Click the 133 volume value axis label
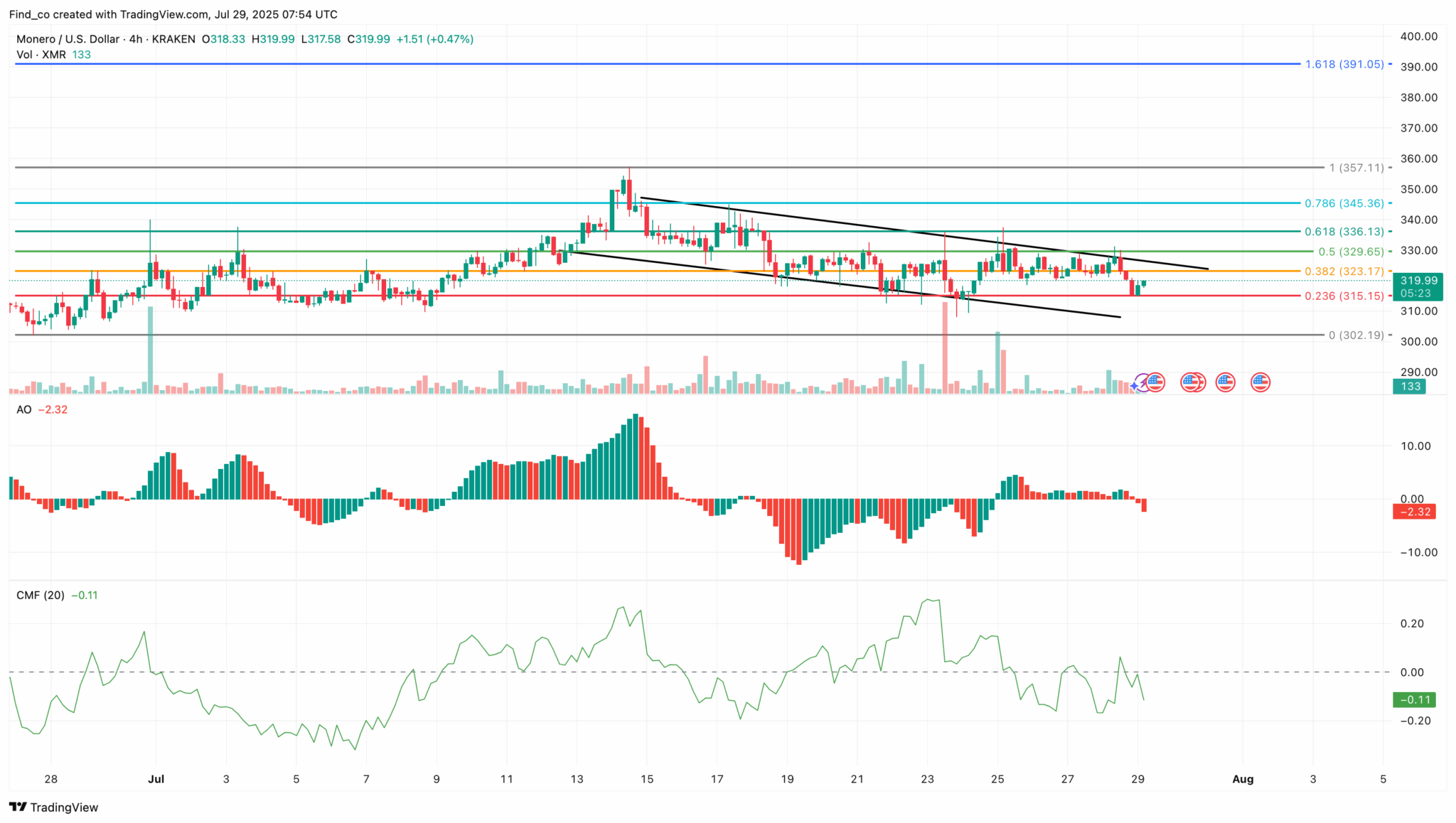1456x823 pixels. [x=1410, y=386]
